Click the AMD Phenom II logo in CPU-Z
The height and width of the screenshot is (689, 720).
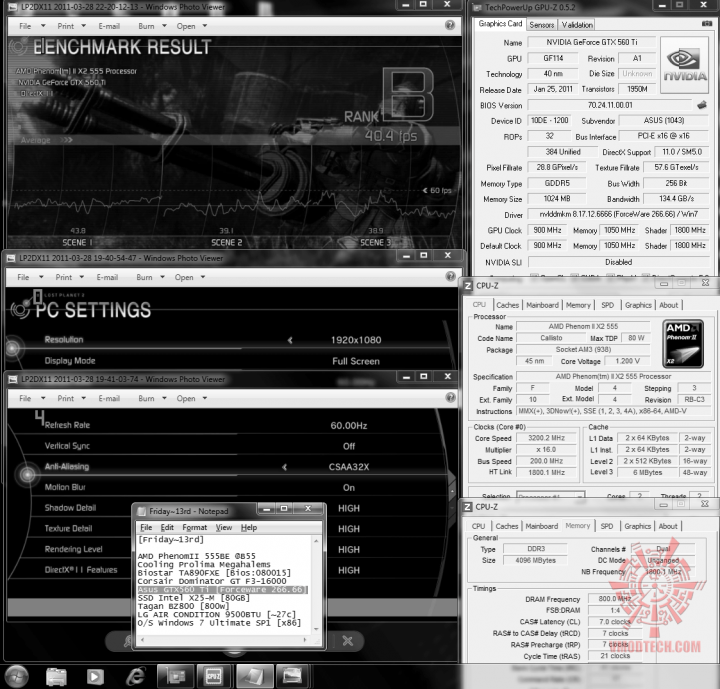(x=683, y=344)
